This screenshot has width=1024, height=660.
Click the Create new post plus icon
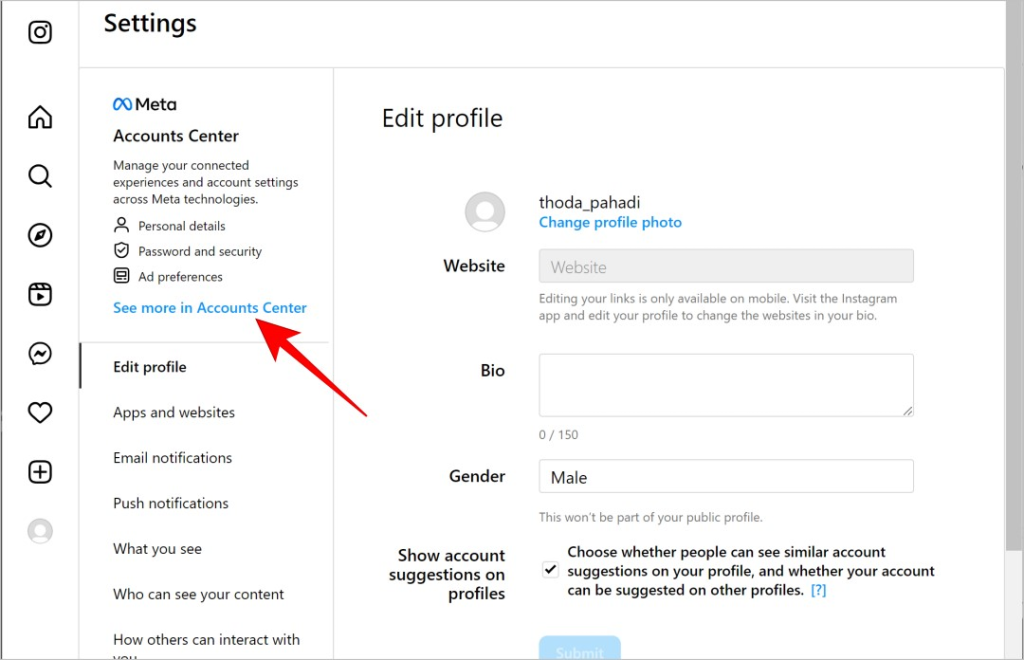pos(40,471)
